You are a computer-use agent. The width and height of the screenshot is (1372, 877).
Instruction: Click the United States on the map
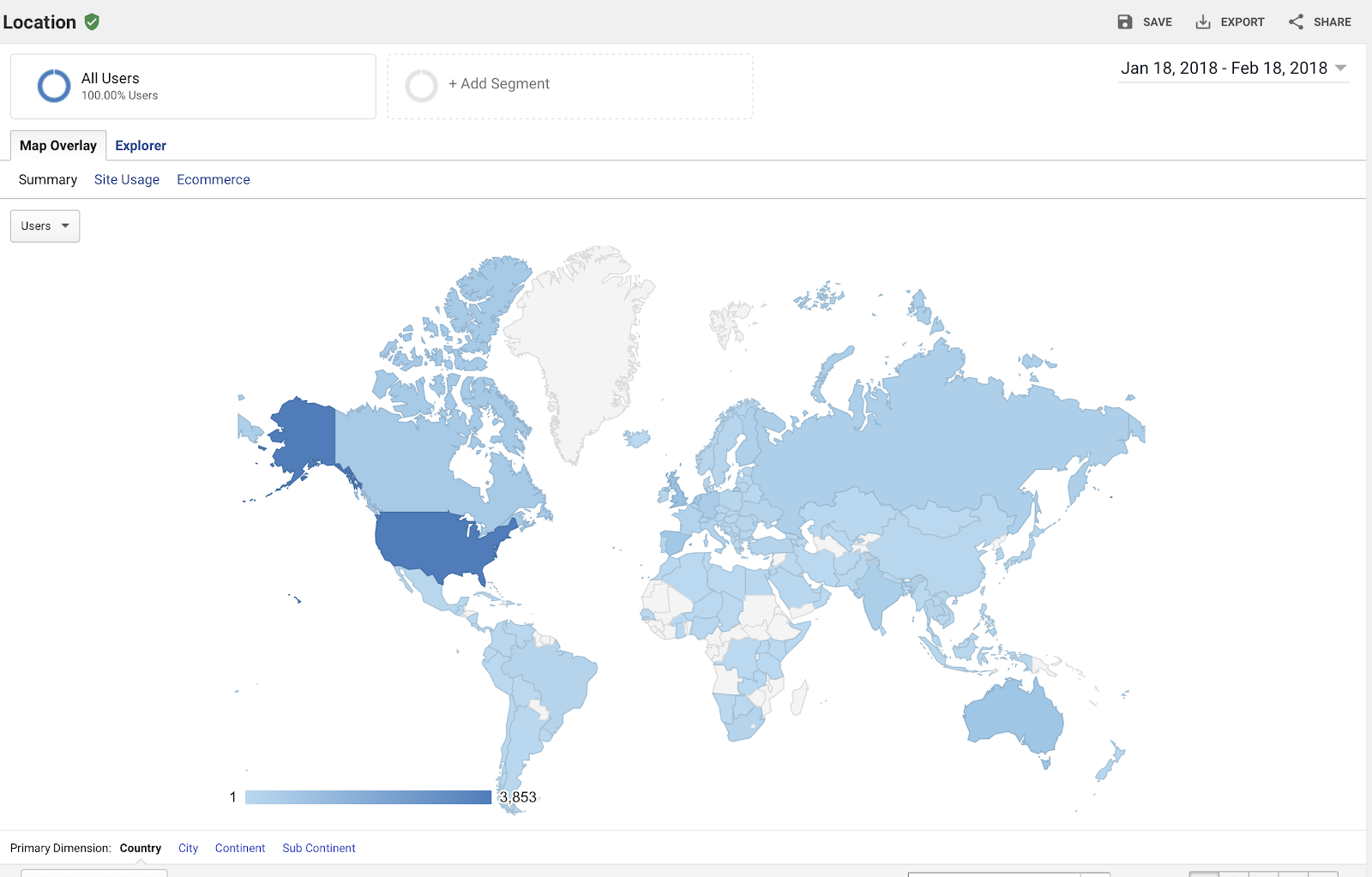437,542
